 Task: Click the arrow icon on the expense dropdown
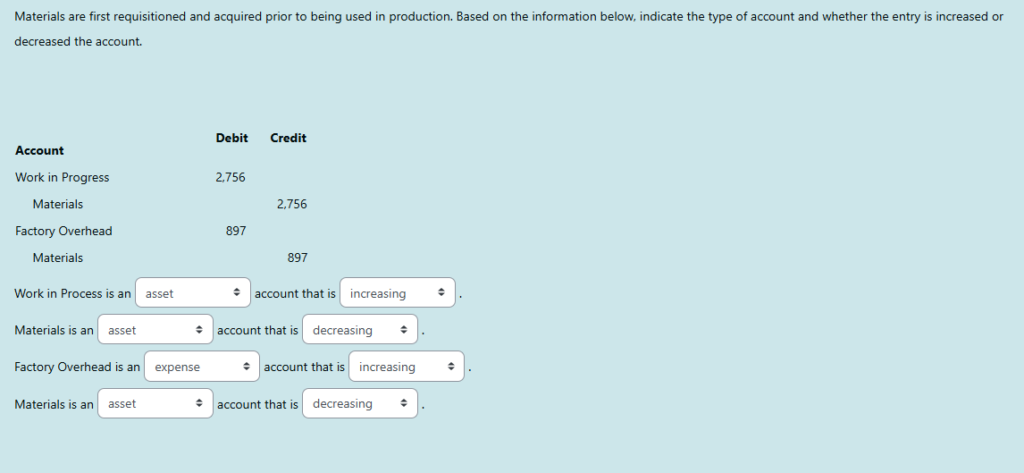(x=246, y=367)
